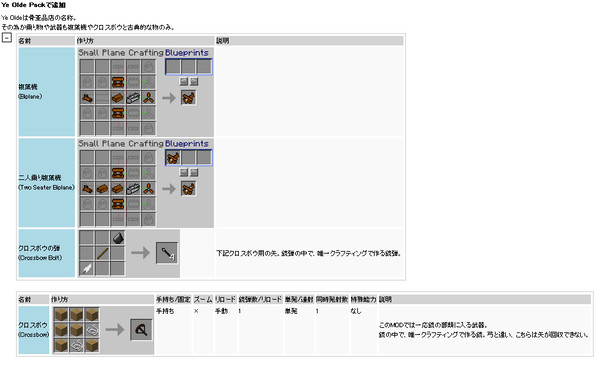The image size is (600, 365).
Task: Click the 'ズーム' column header
Action: 203,299
